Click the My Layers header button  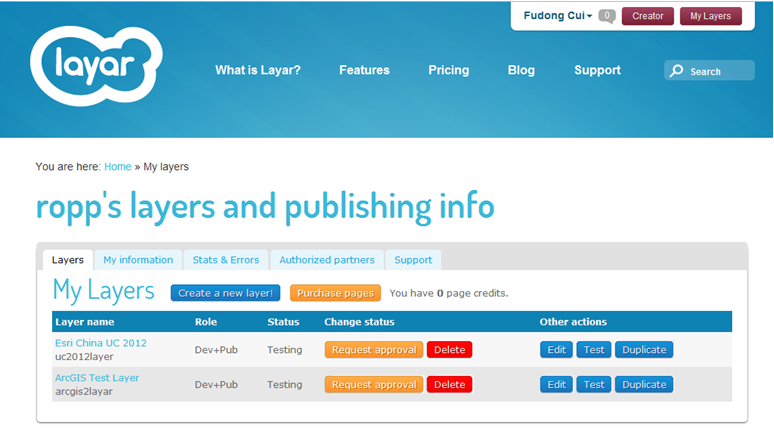(710, 16)
